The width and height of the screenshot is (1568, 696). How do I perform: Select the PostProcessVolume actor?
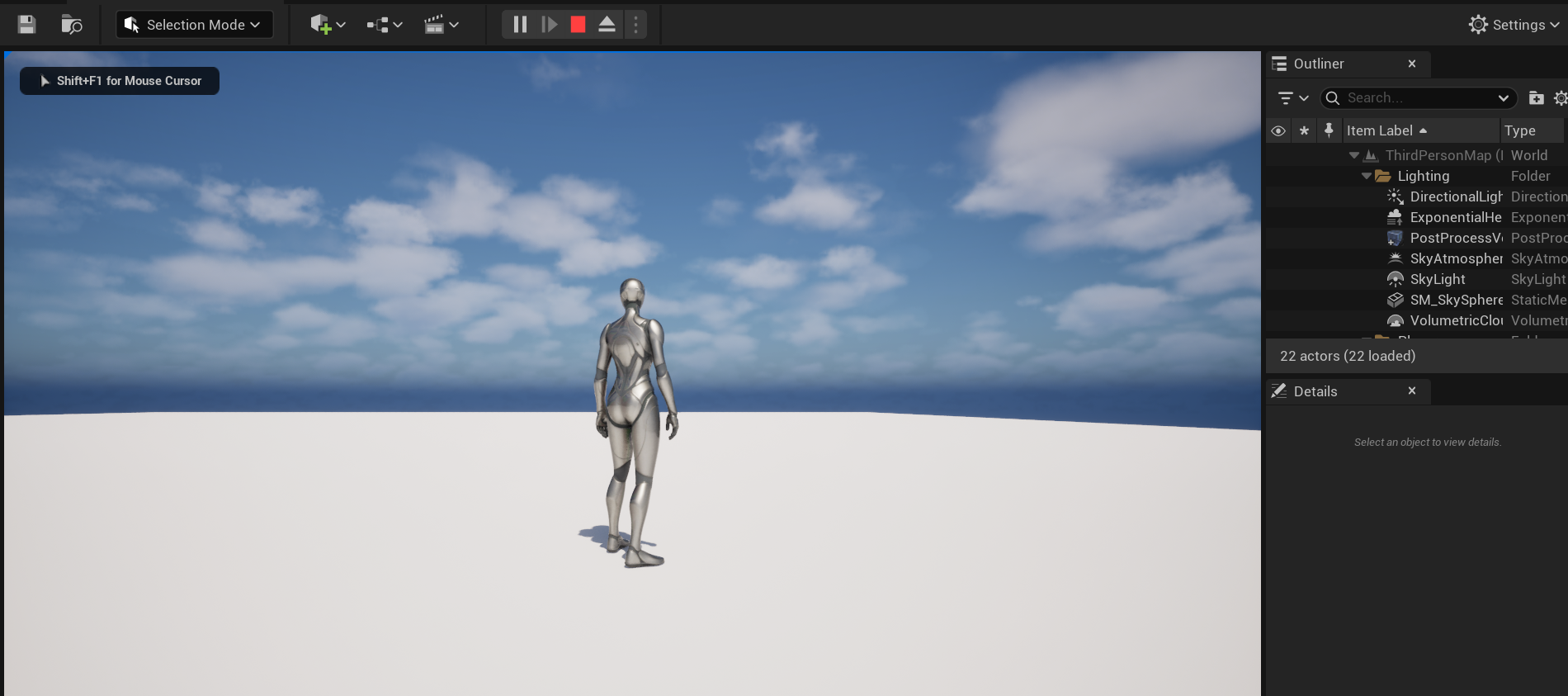click(1416, 238)
